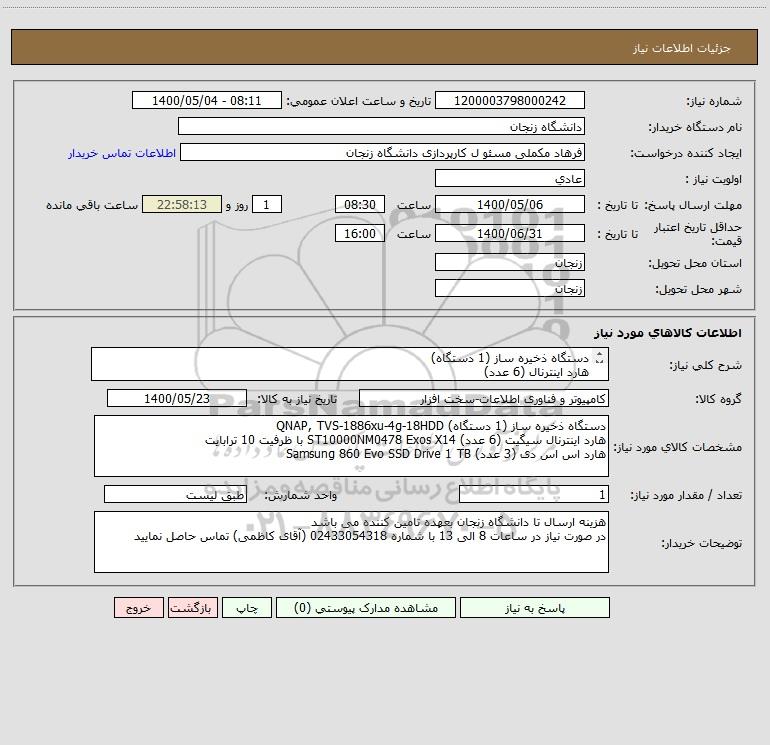
Task: Click the گروه کالا field
Action: (484, 398)
